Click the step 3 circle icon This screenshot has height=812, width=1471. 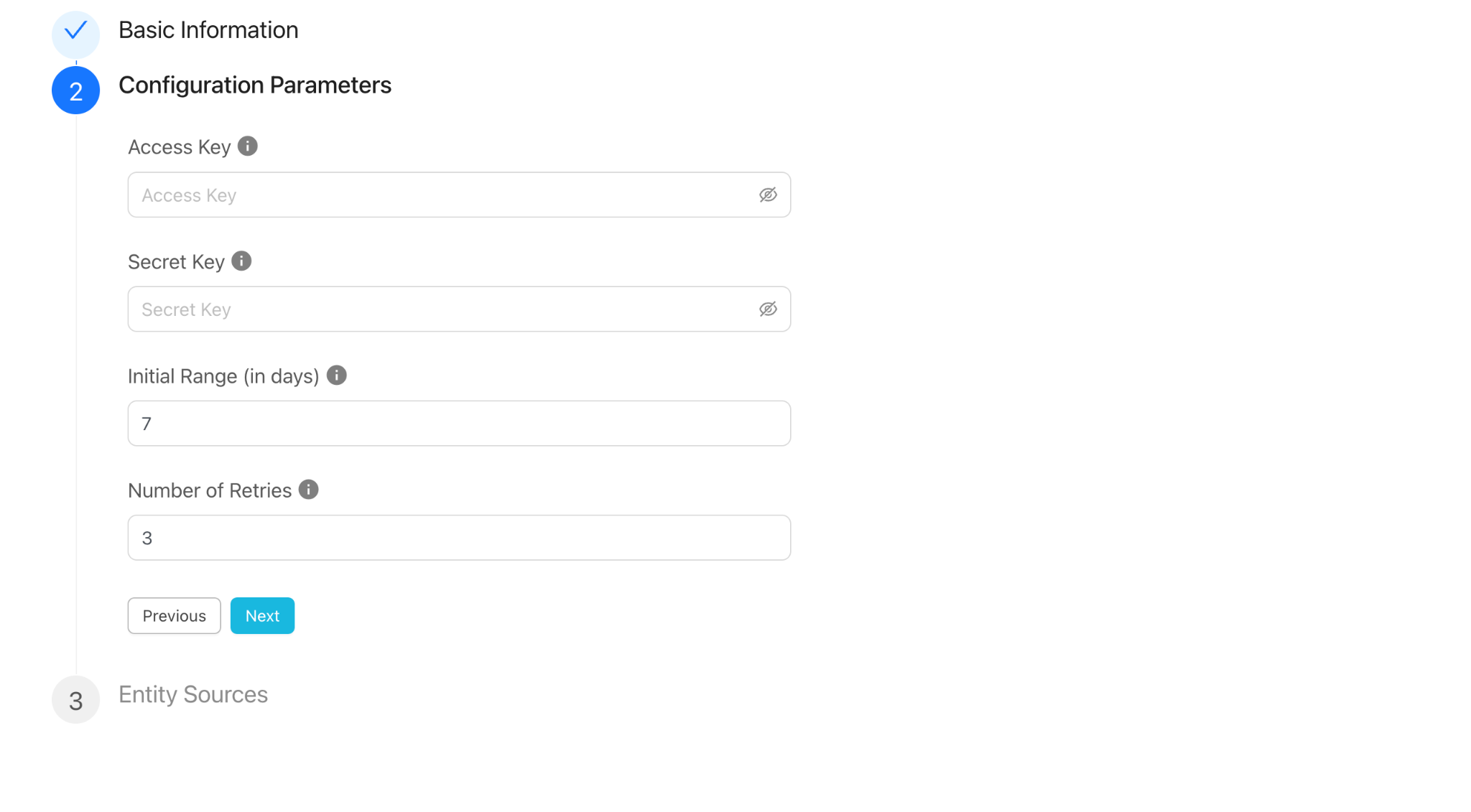[x=75, y=700]
